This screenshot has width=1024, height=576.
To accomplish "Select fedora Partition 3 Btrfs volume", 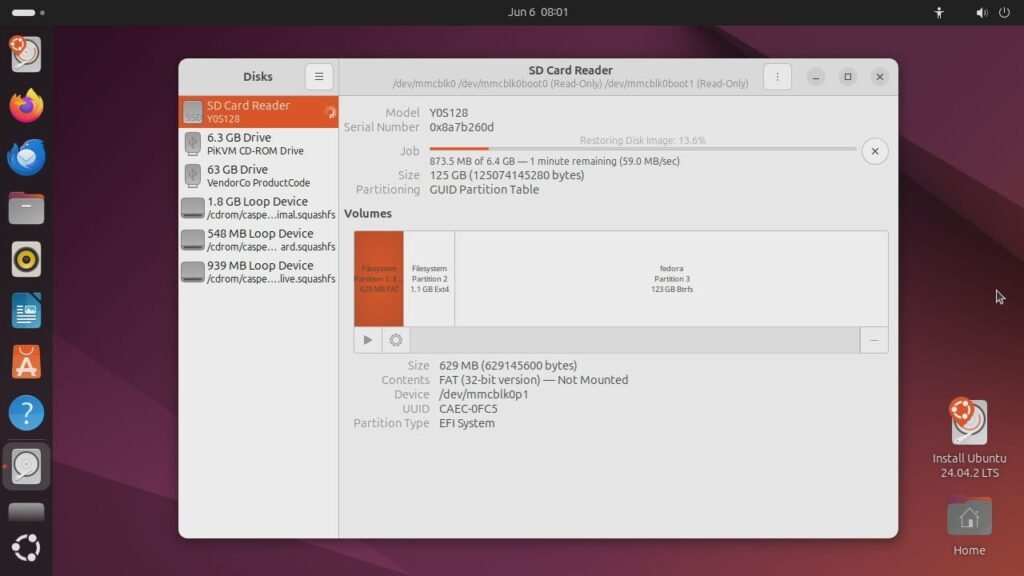I will tap(671, 278).
